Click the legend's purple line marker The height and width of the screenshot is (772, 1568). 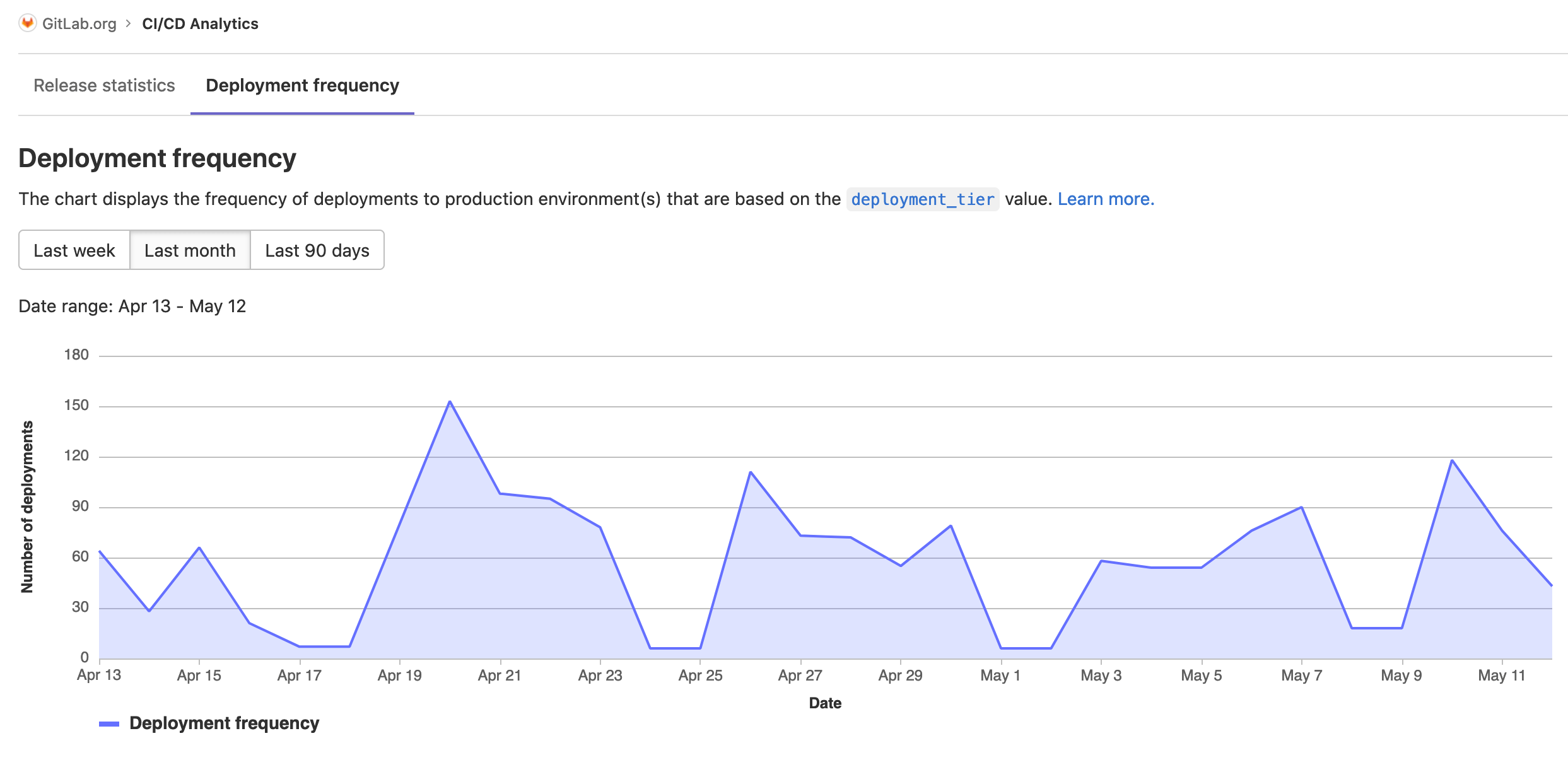pyautogui.click(x=108, y=723)
